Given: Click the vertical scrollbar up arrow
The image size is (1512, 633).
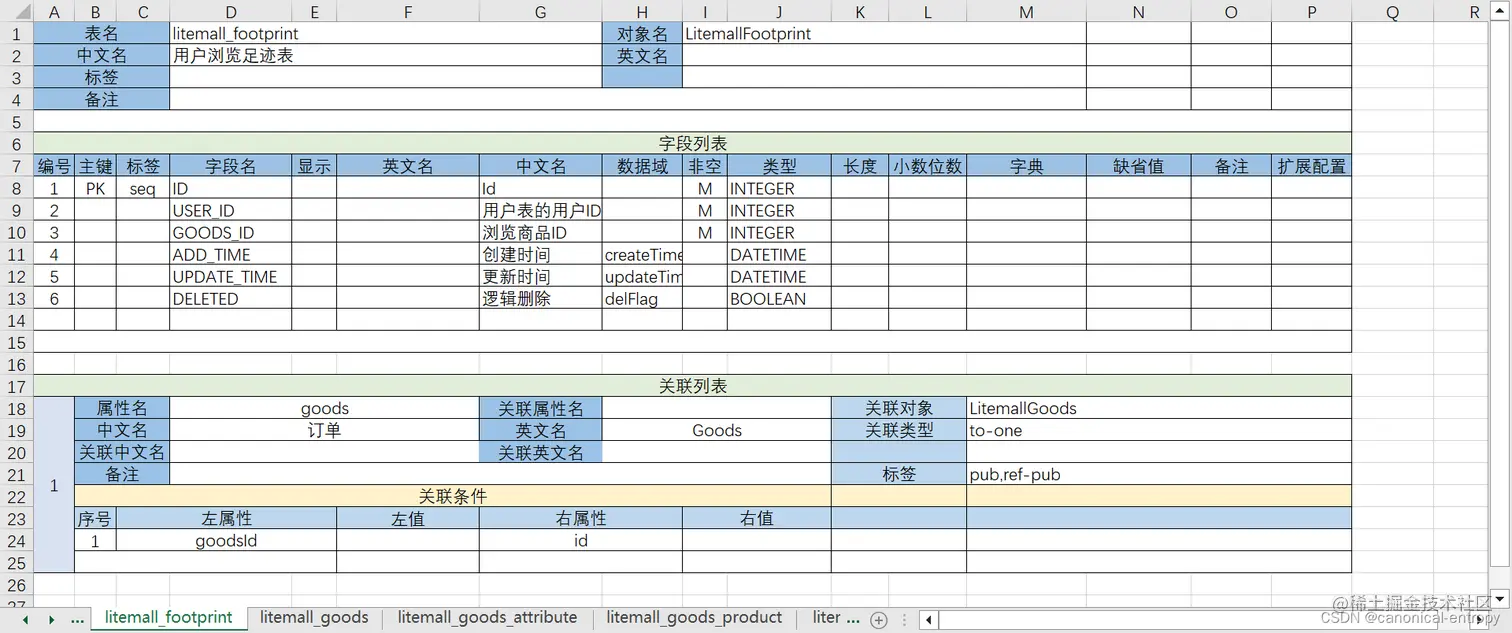Looking at the screenshot, I should click(x=1502, y=11).
